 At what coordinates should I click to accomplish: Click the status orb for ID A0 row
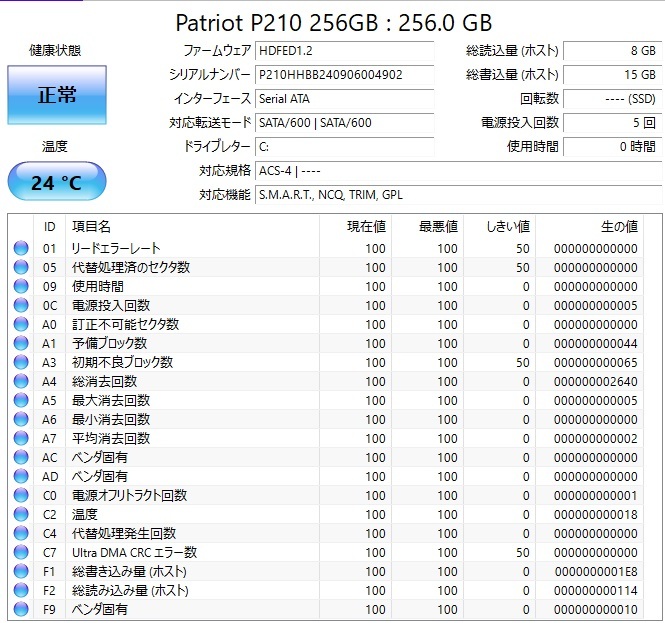coord(21,324)
